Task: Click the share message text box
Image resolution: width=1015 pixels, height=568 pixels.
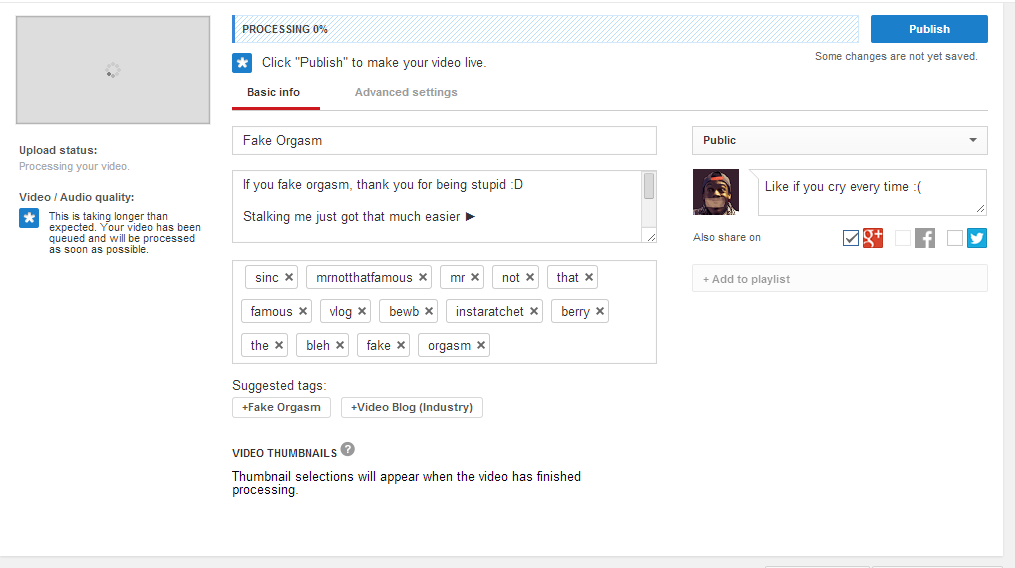Action: [872, 192]
